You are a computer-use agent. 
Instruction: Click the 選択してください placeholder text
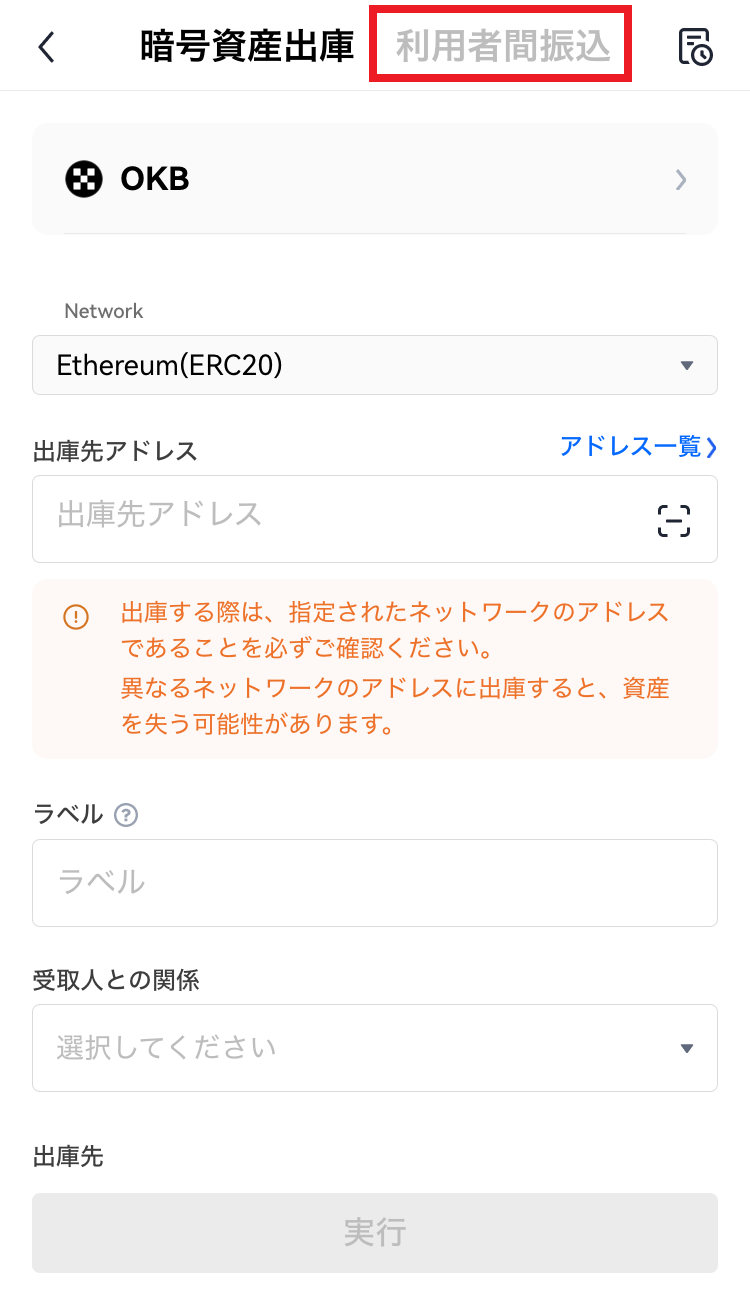166,1048
